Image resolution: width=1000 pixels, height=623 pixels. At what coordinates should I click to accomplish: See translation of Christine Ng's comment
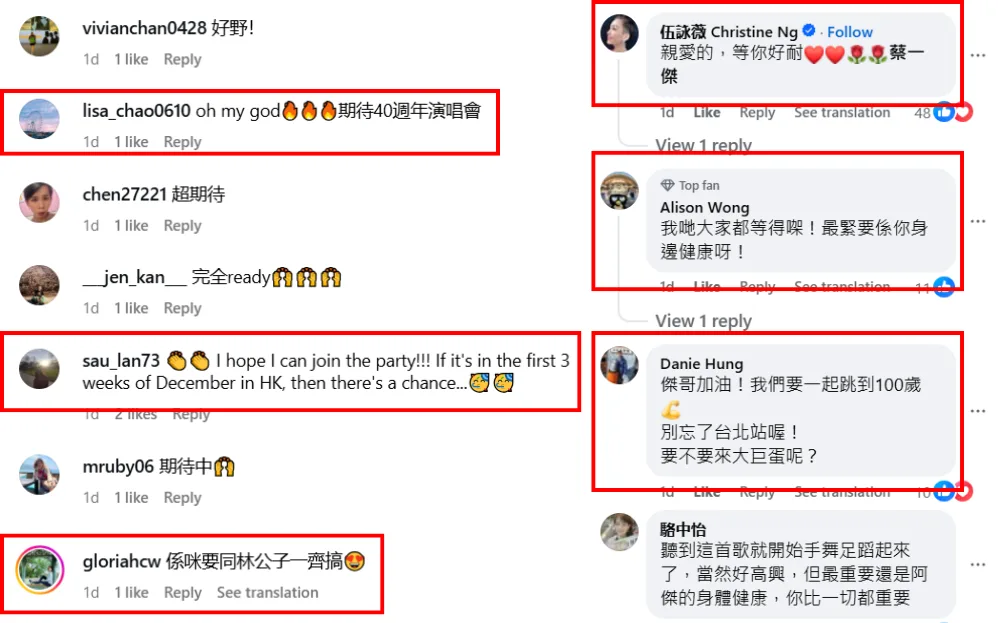click(x=842, y=113)
